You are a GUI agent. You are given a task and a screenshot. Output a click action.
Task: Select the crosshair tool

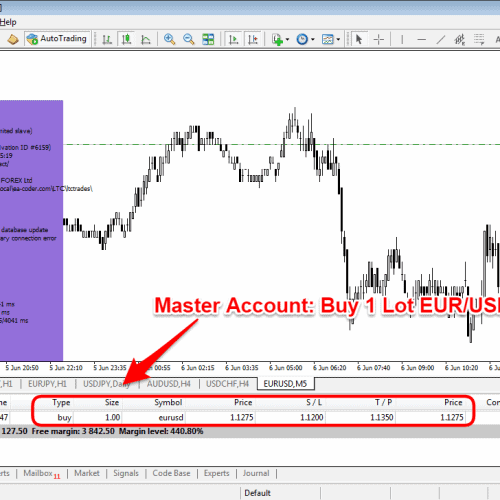coord(379,39)
